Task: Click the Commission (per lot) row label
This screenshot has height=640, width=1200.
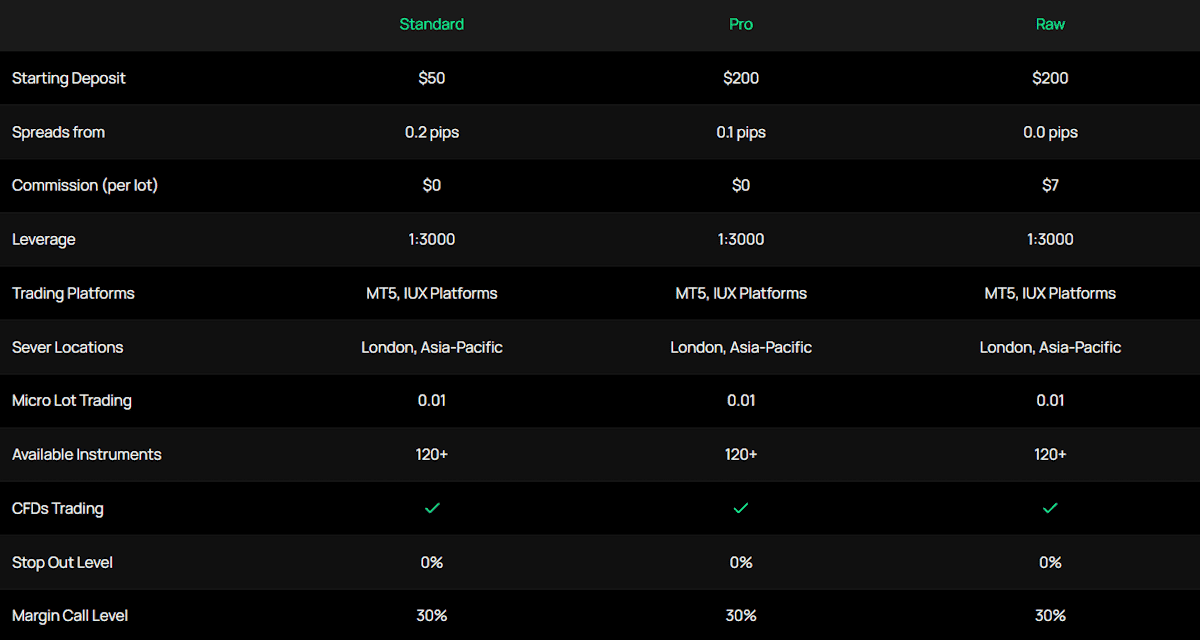Action: coord(85,185)
